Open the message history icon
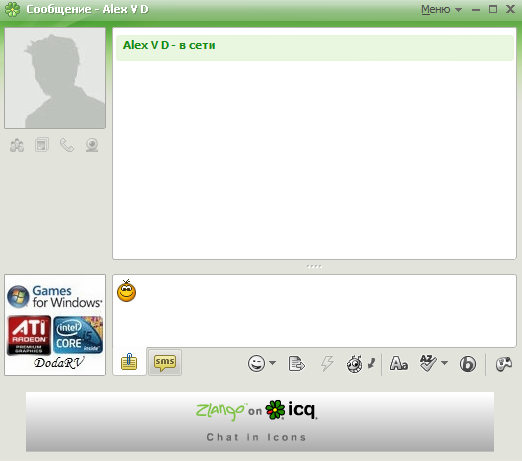 tap(296, 363)
